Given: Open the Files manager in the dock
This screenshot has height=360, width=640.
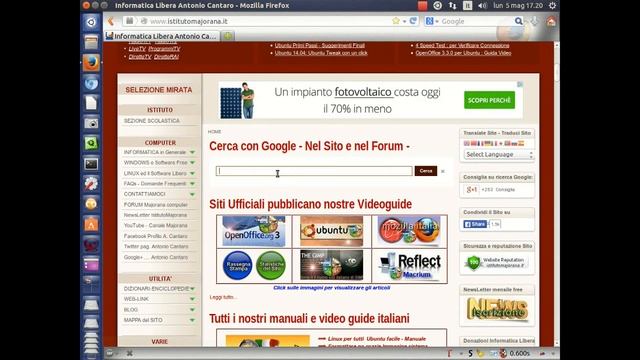Looking at the screenshot, I should coord(91,42).
